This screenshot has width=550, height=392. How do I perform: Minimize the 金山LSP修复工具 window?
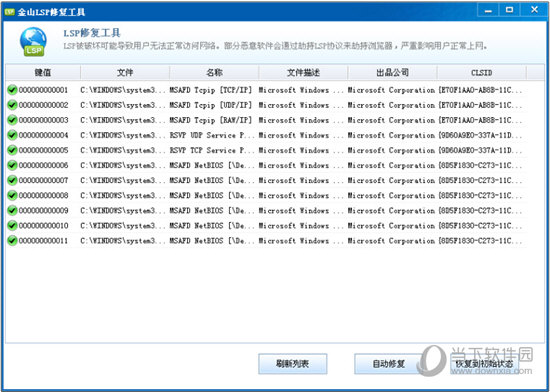click(x=488, y=10)
